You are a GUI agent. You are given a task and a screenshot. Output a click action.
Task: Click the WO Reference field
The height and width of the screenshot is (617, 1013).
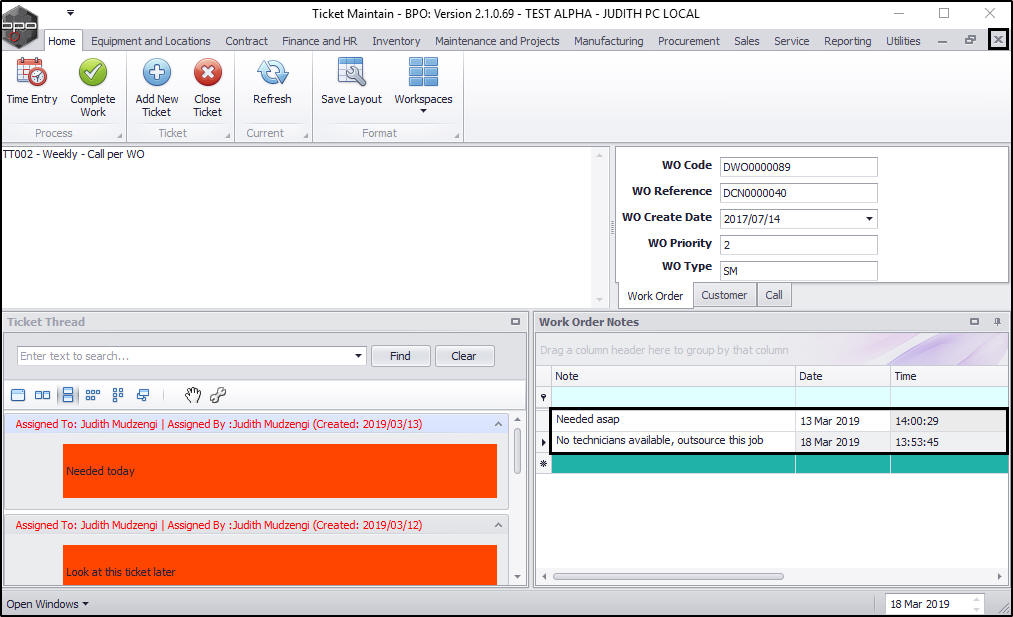pyautogui.click(x=799, y=193)
